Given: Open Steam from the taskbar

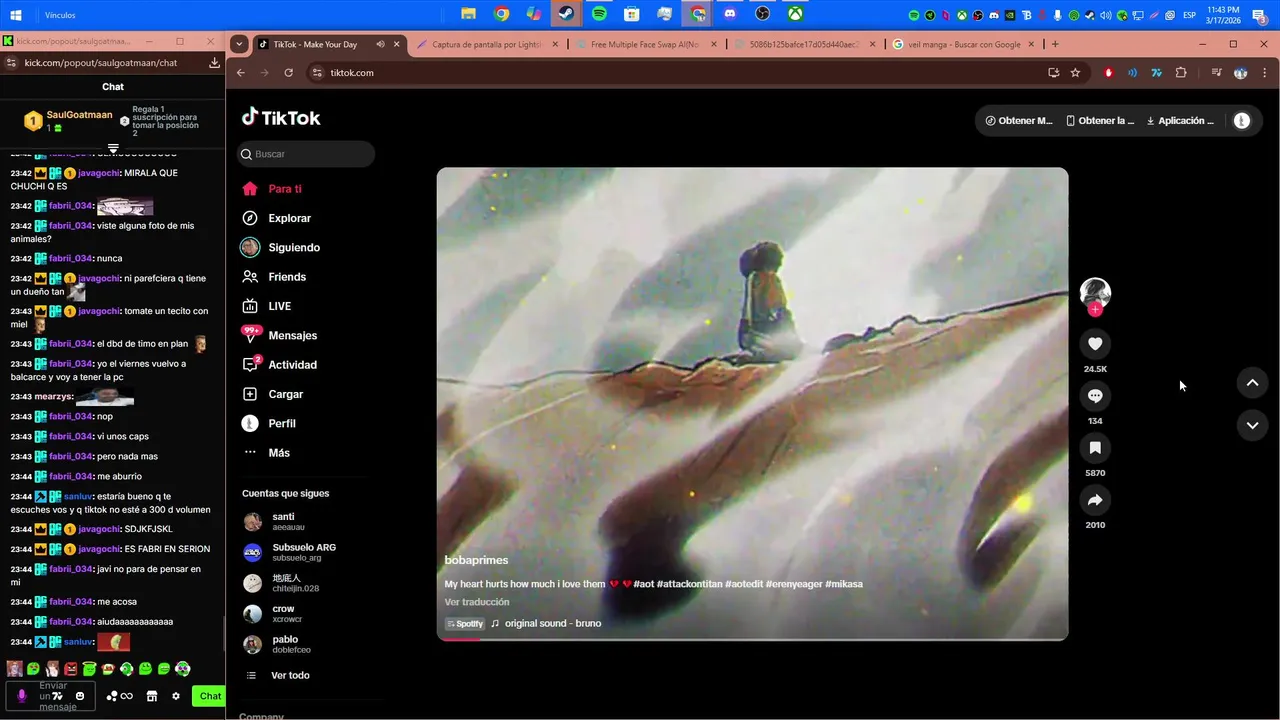Looking at the screenshot, I should 566,14.
